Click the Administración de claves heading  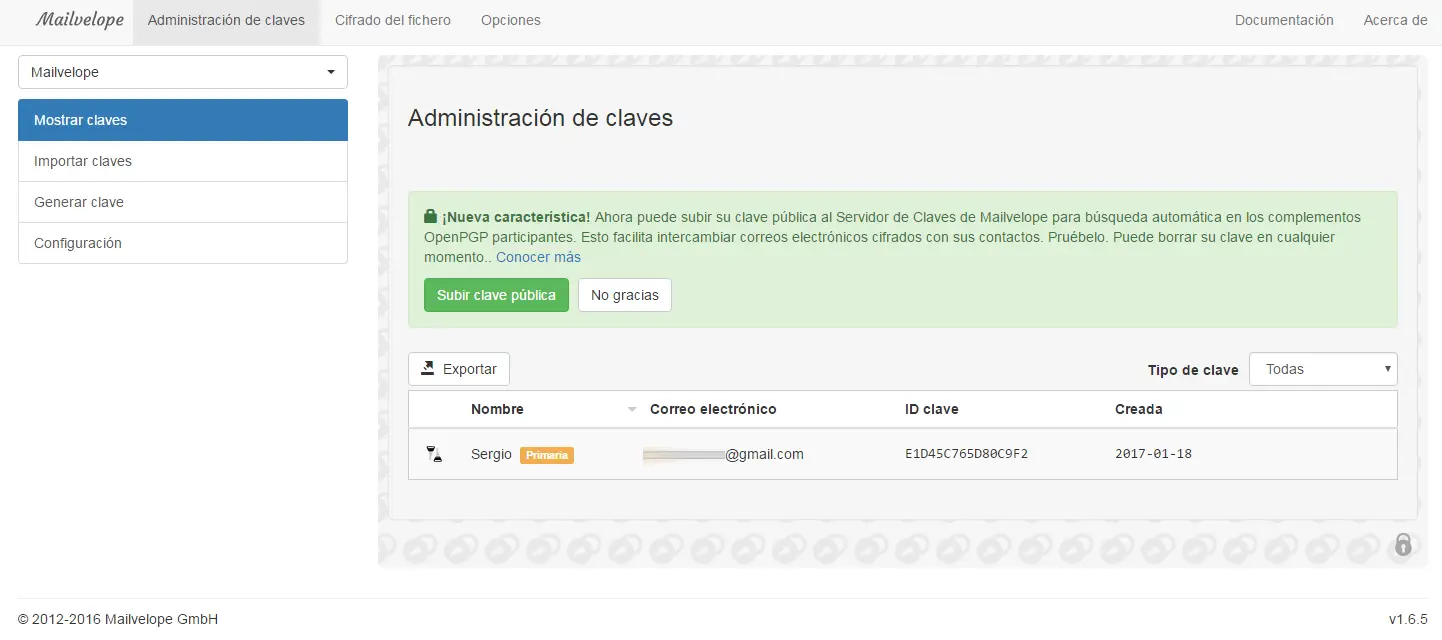point(541,118)
